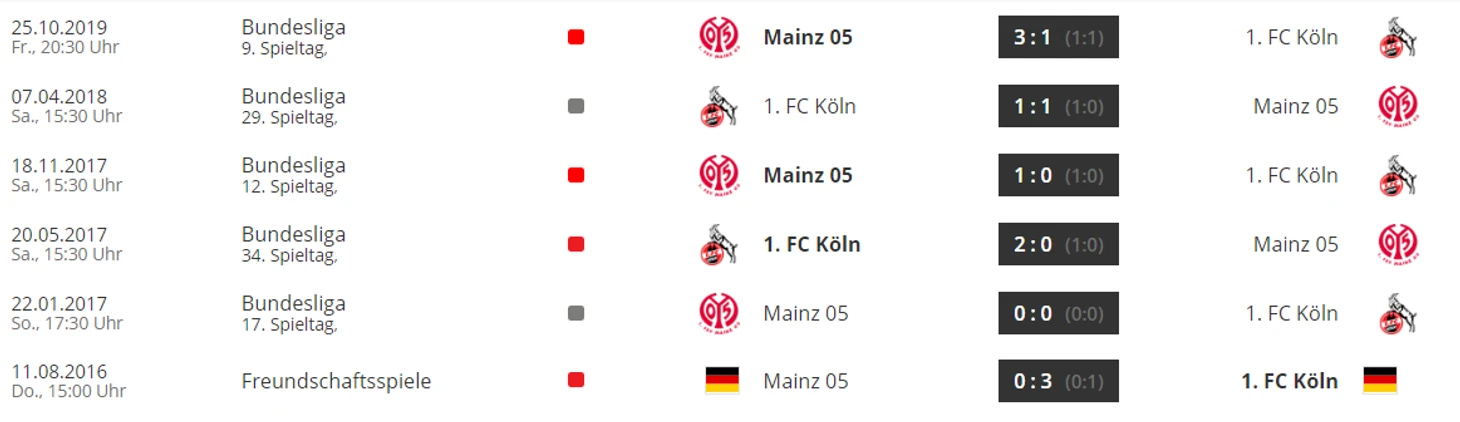1460x422 pixels.
Task: Click 1. FC Köln crest in 25.10.2019 row
Action: (1398, 38)
